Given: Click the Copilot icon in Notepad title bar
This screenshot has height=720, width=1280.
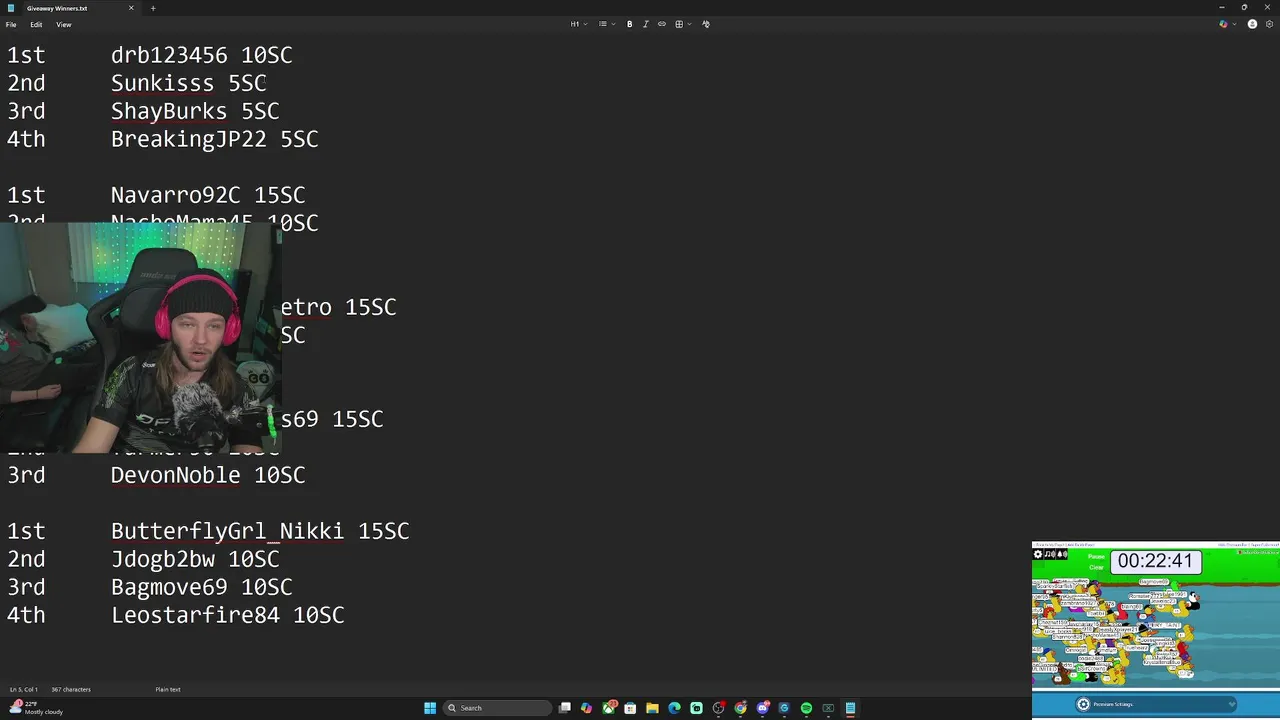Looking at the screenshot, I should click(1223, 24).
